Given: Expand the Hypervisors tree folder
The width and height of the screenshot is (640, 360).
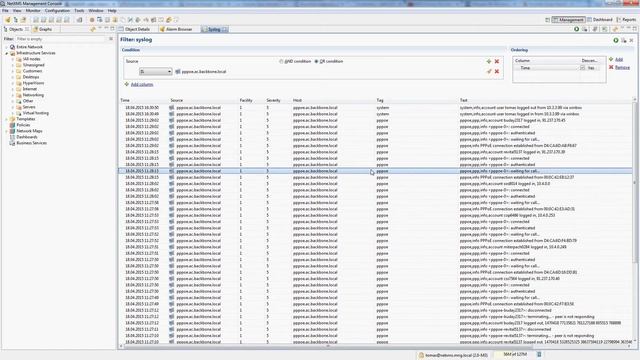Looking at the screenshot, I should [13, 83].
